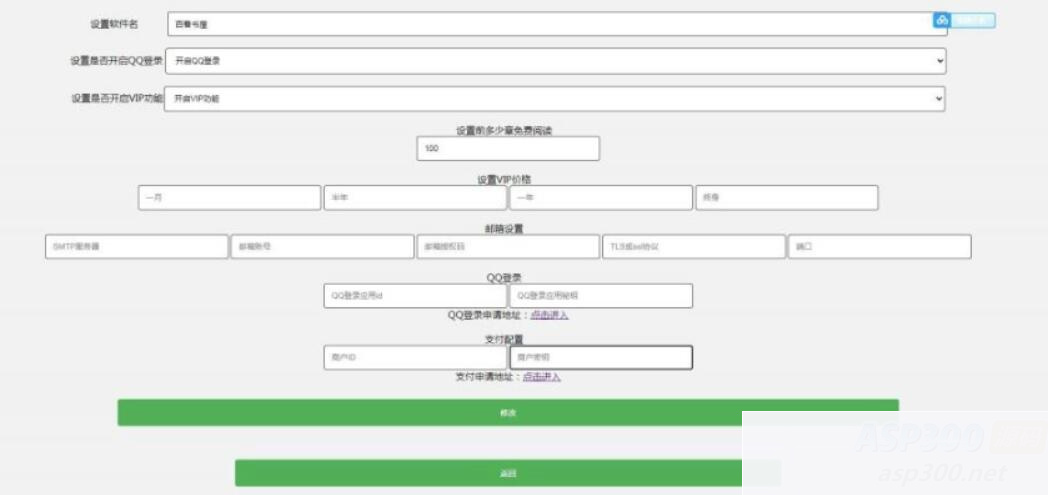Open the 支付申请地址 点击进入 link
1048x495 pixels.
click(x=541, y=377)
